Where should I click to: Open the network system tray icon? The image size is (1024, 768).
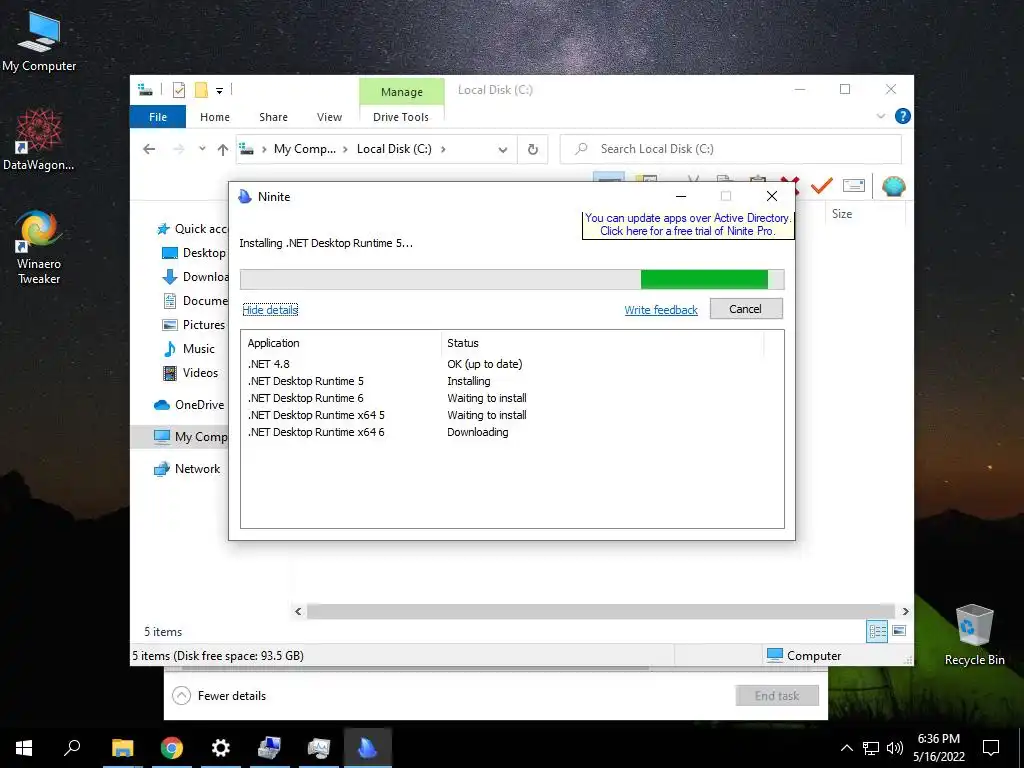click(x=871, y=748)
